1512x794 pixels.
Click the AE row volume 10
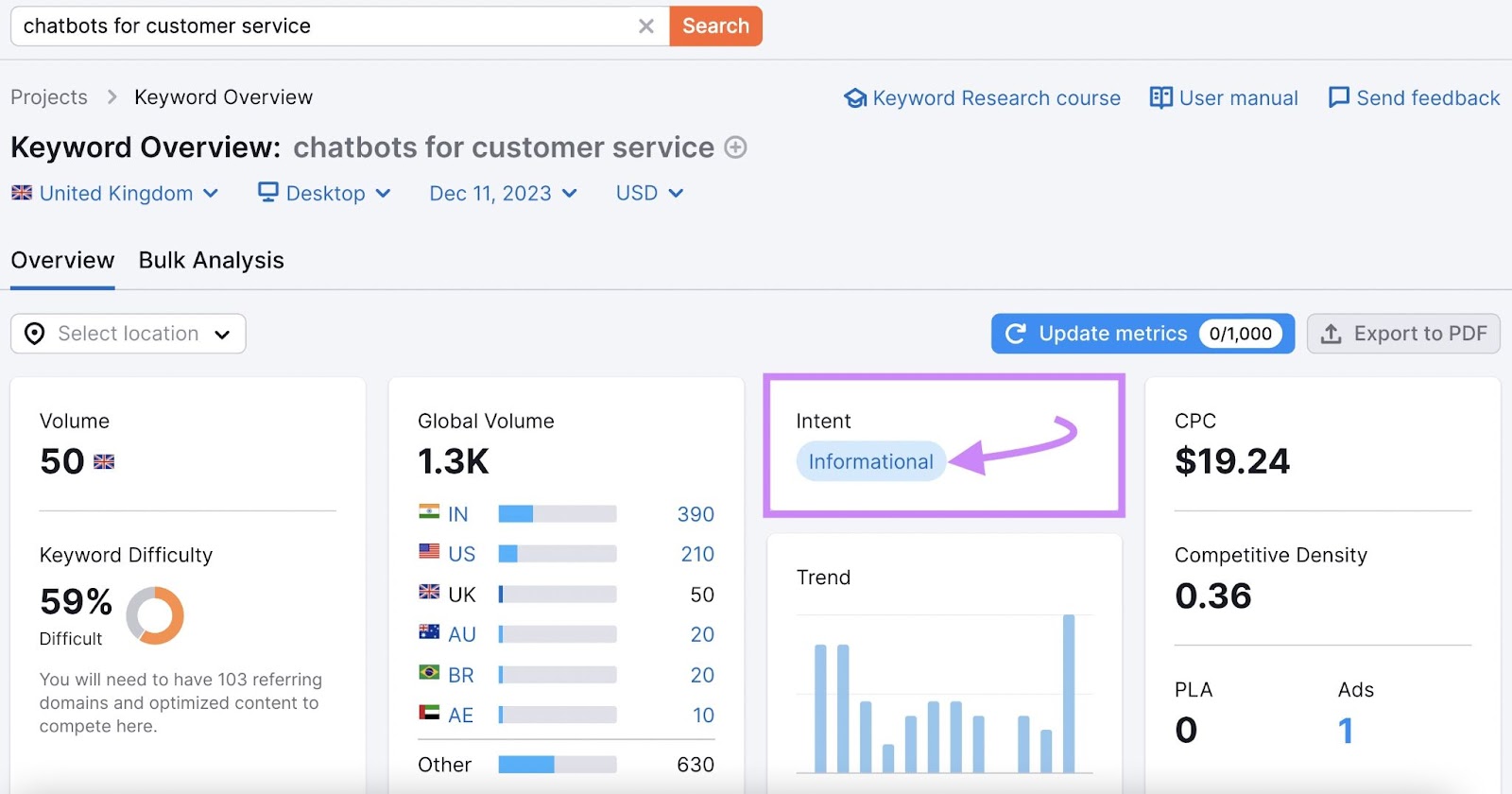[703, 716]
